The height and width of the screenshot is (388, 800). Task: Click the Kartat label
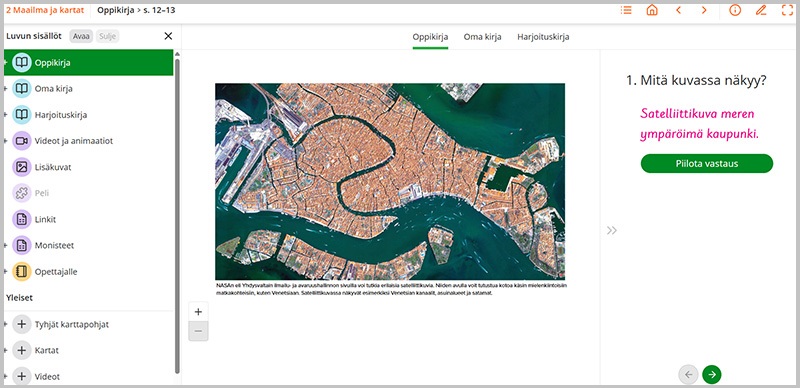46,350
